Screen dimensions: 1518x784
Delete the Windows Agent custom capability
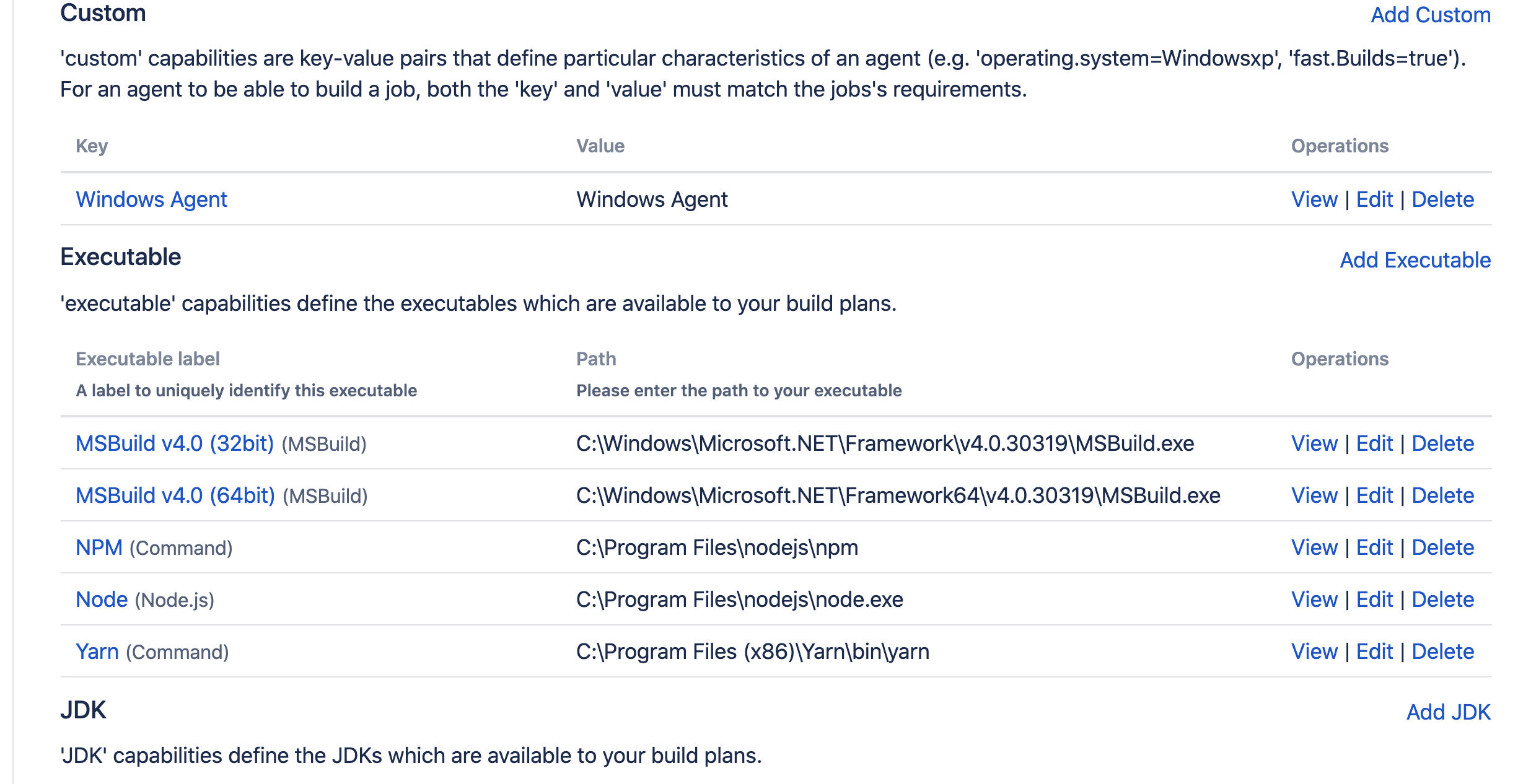[x=1442, y=199]
